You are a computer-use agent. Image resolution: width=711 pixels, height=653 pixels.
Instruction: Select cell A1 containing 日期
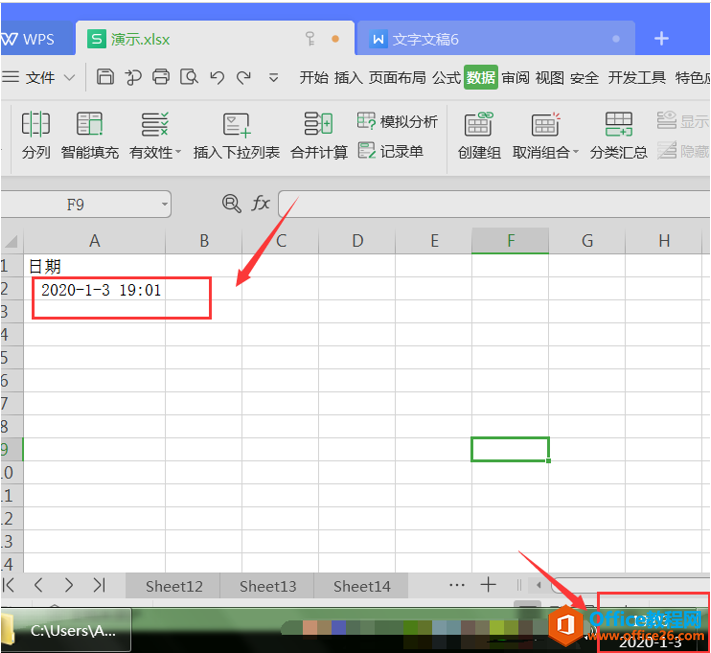[94, 266]
